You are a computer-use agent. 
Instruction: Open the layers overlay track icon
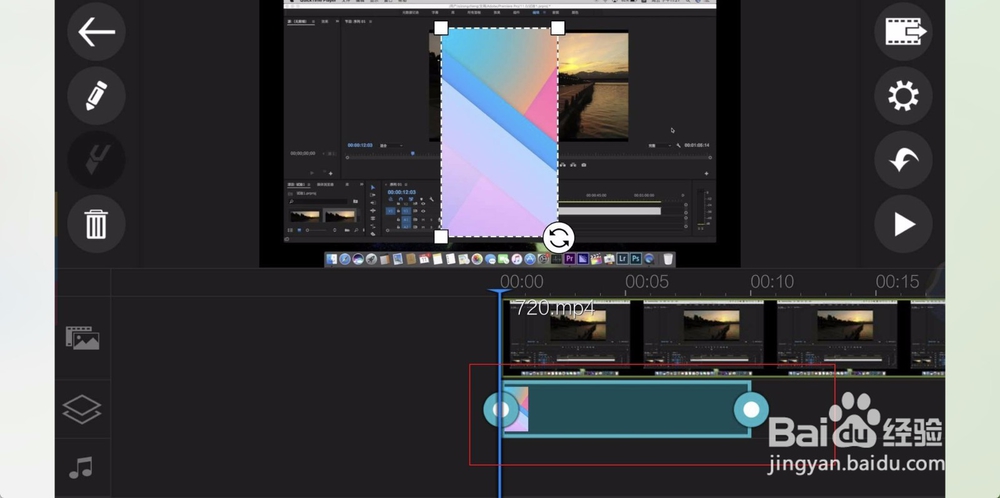(82, 409)
